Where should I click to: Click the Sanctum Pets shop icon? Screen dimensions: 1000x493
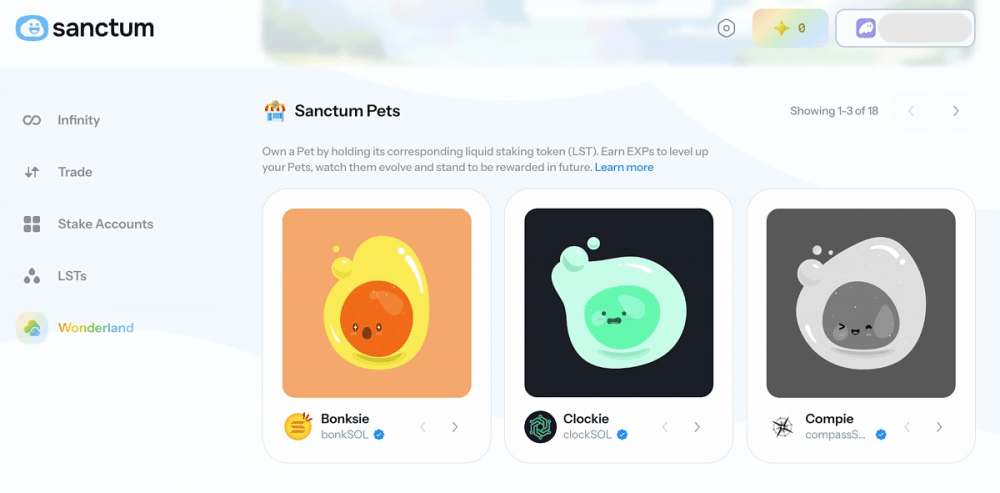pyautogui.click(x=275, y=111)
